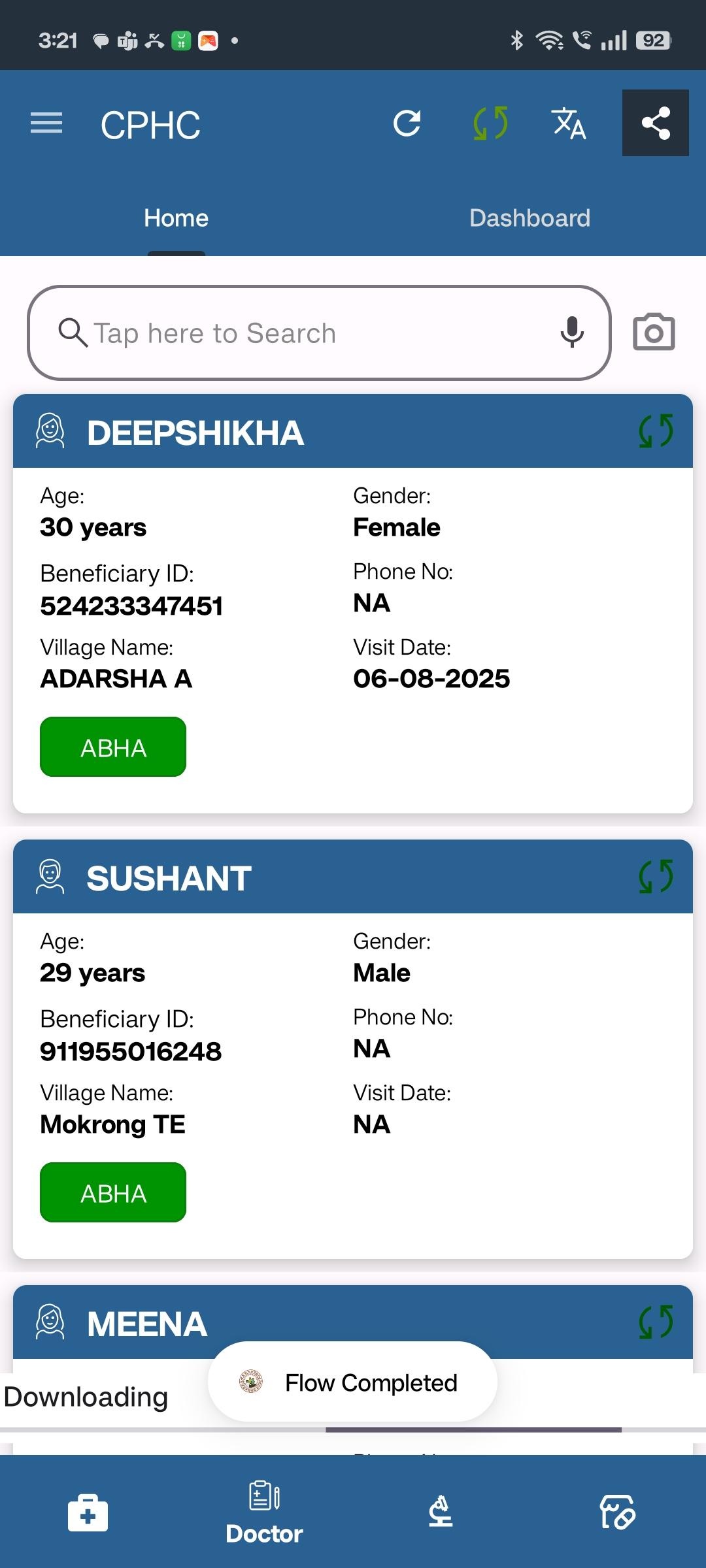Viewport: 706px width, 1568px height.
Task: Tap the search field to search beneficiaries
Action: [x=319, y=333]
